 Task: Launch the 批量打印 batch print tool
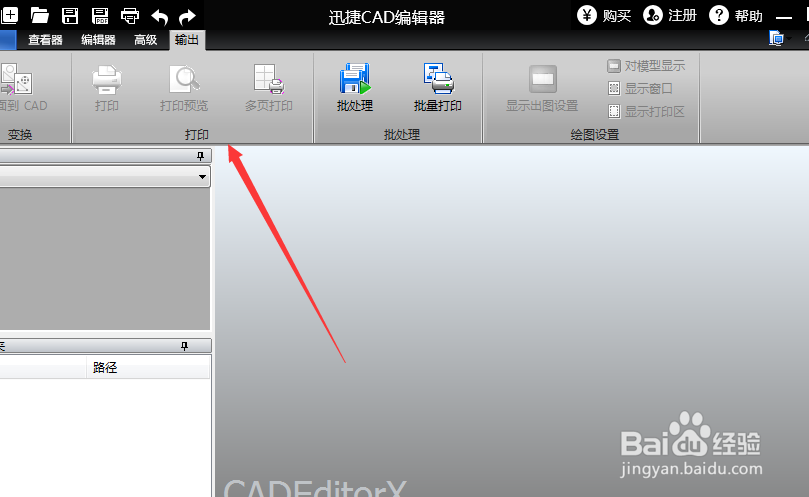pyautogui.click(x=438, y=88)
